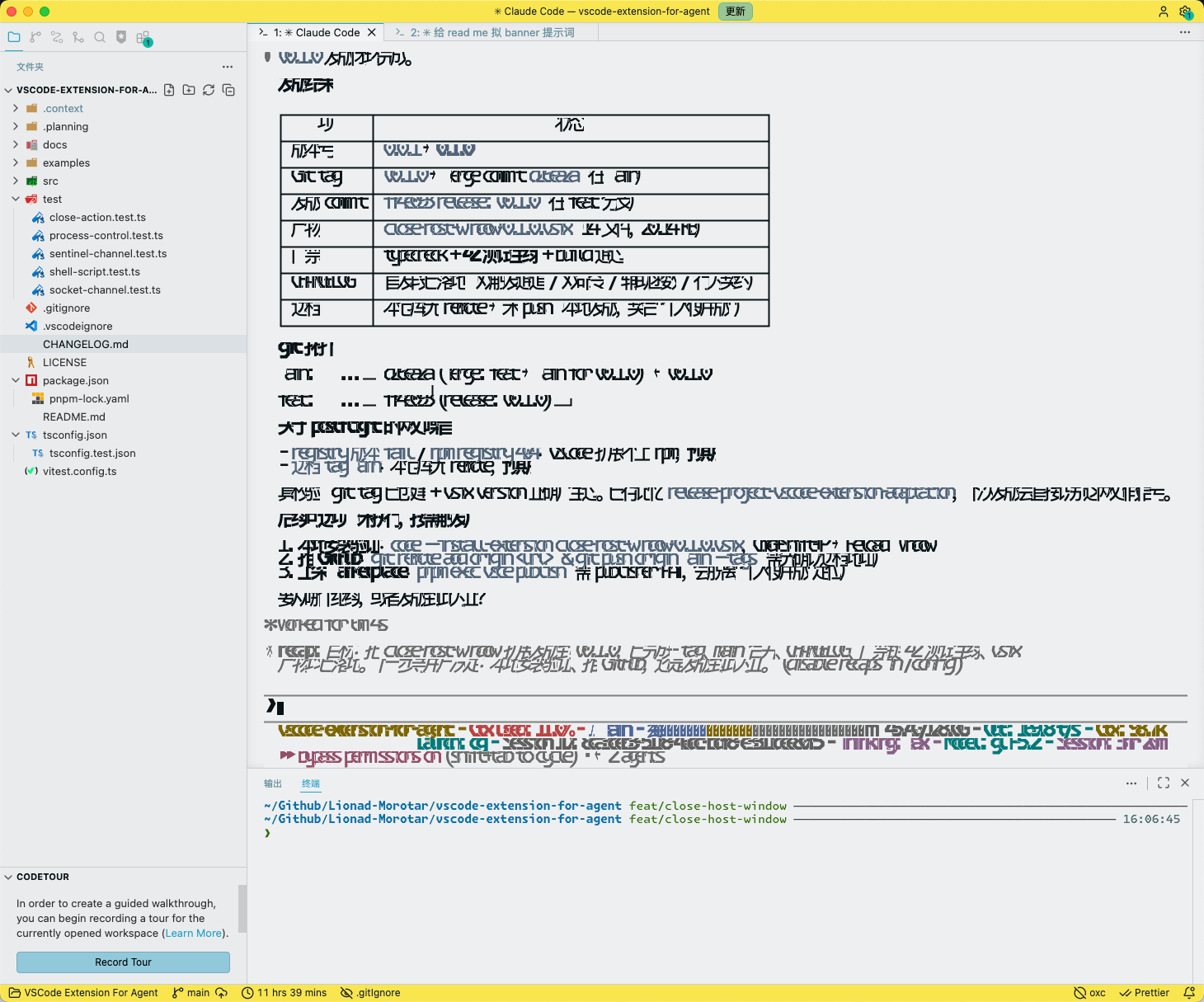The image size is (1204, 1002).
Task: Click the 更新 update button in title bar
Action: click(x=736, y=12)
